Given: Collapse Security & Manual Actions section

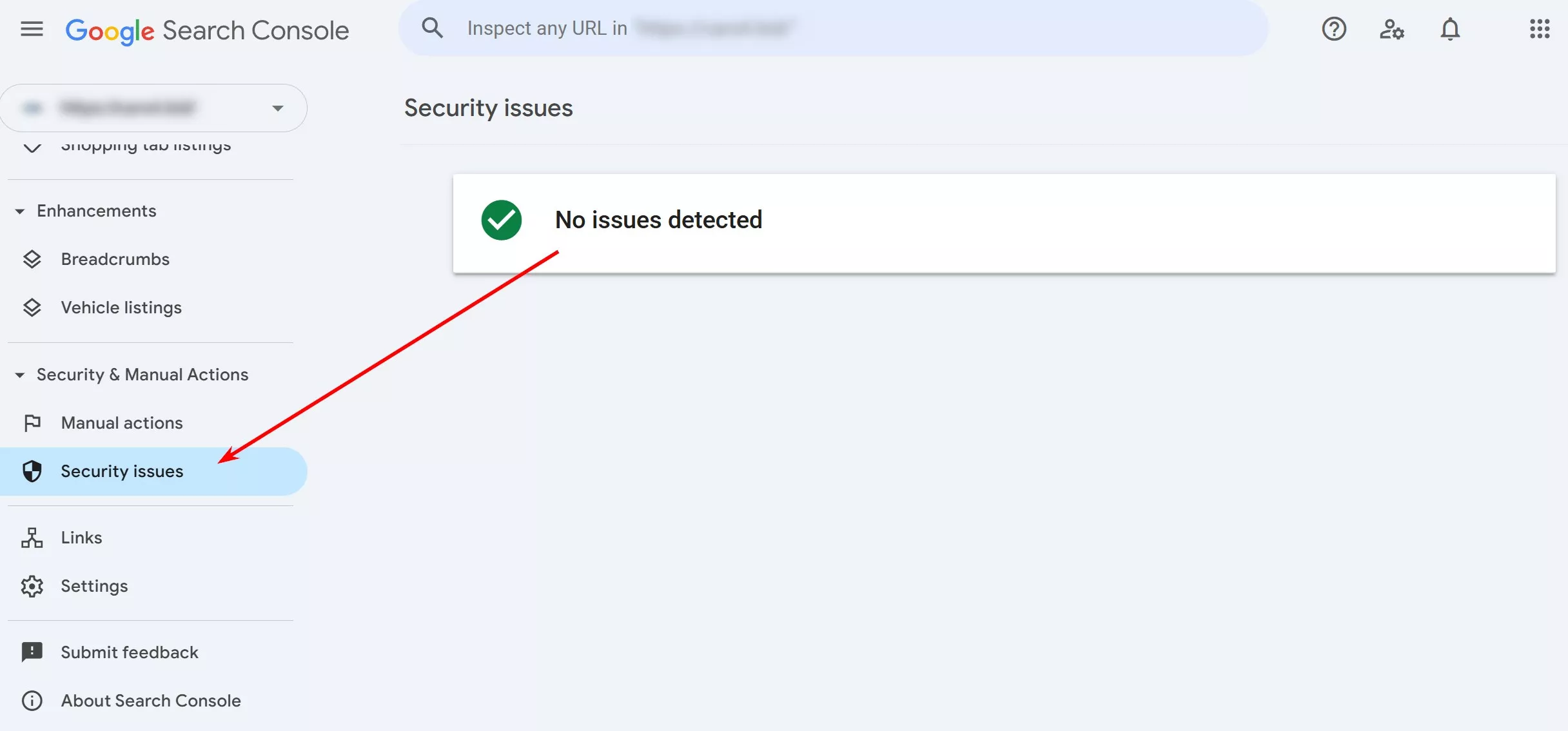Looking at the screenshot, I should tap(20, 375).
